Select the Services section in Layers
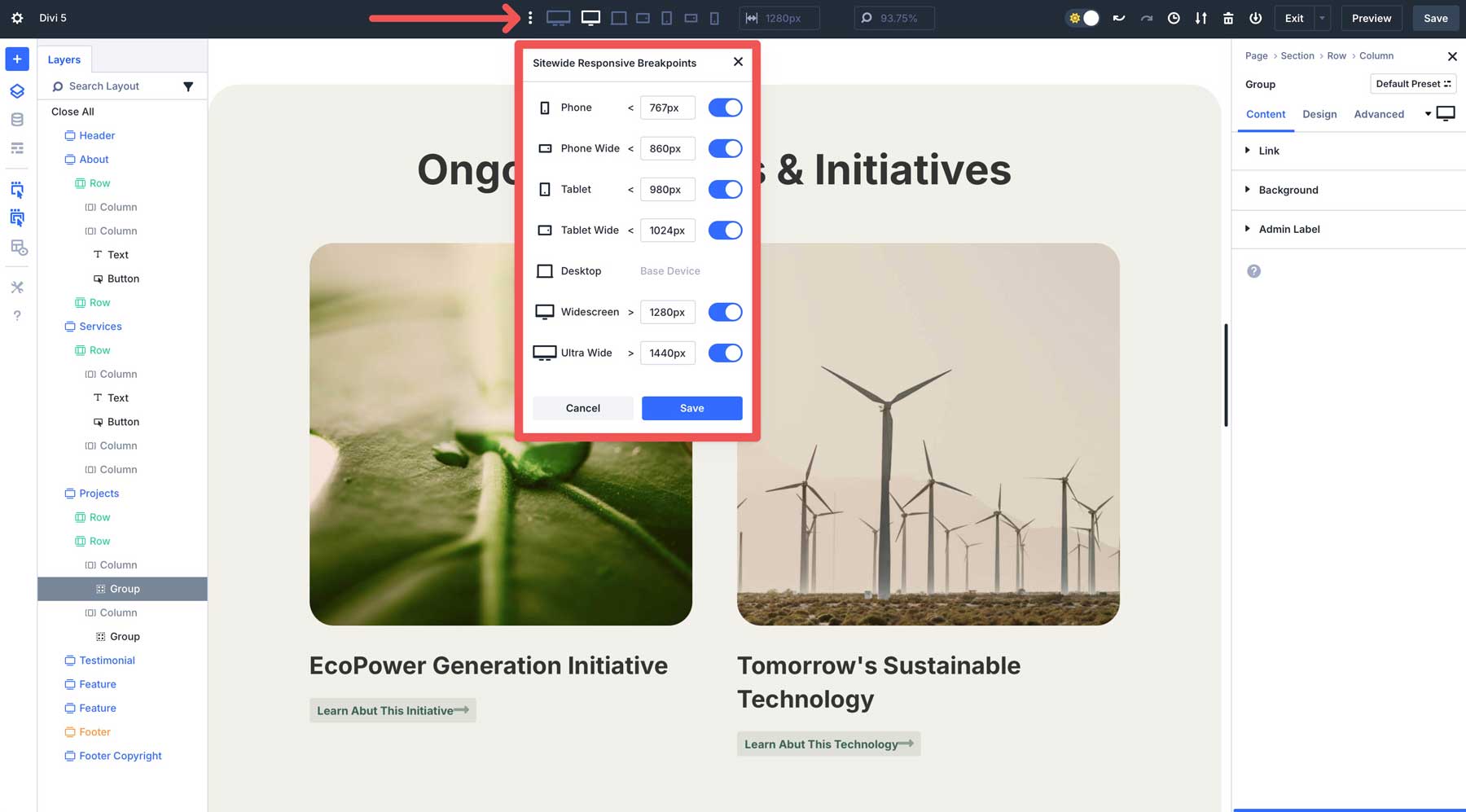The height and width of the screenshot is (812, 1466). [x=100, y=327]
